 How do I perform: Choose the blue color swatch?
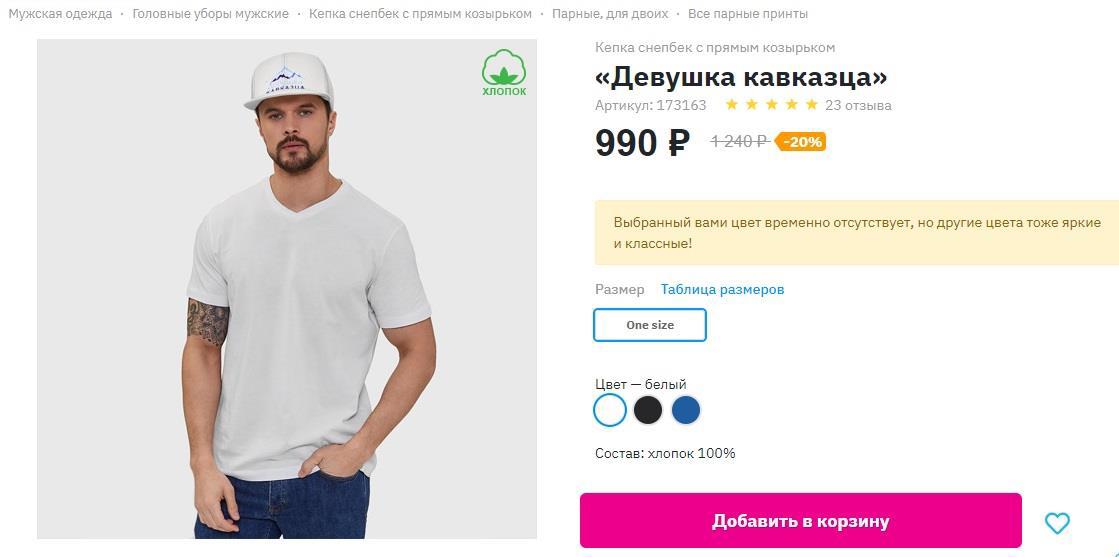[686, 410]
